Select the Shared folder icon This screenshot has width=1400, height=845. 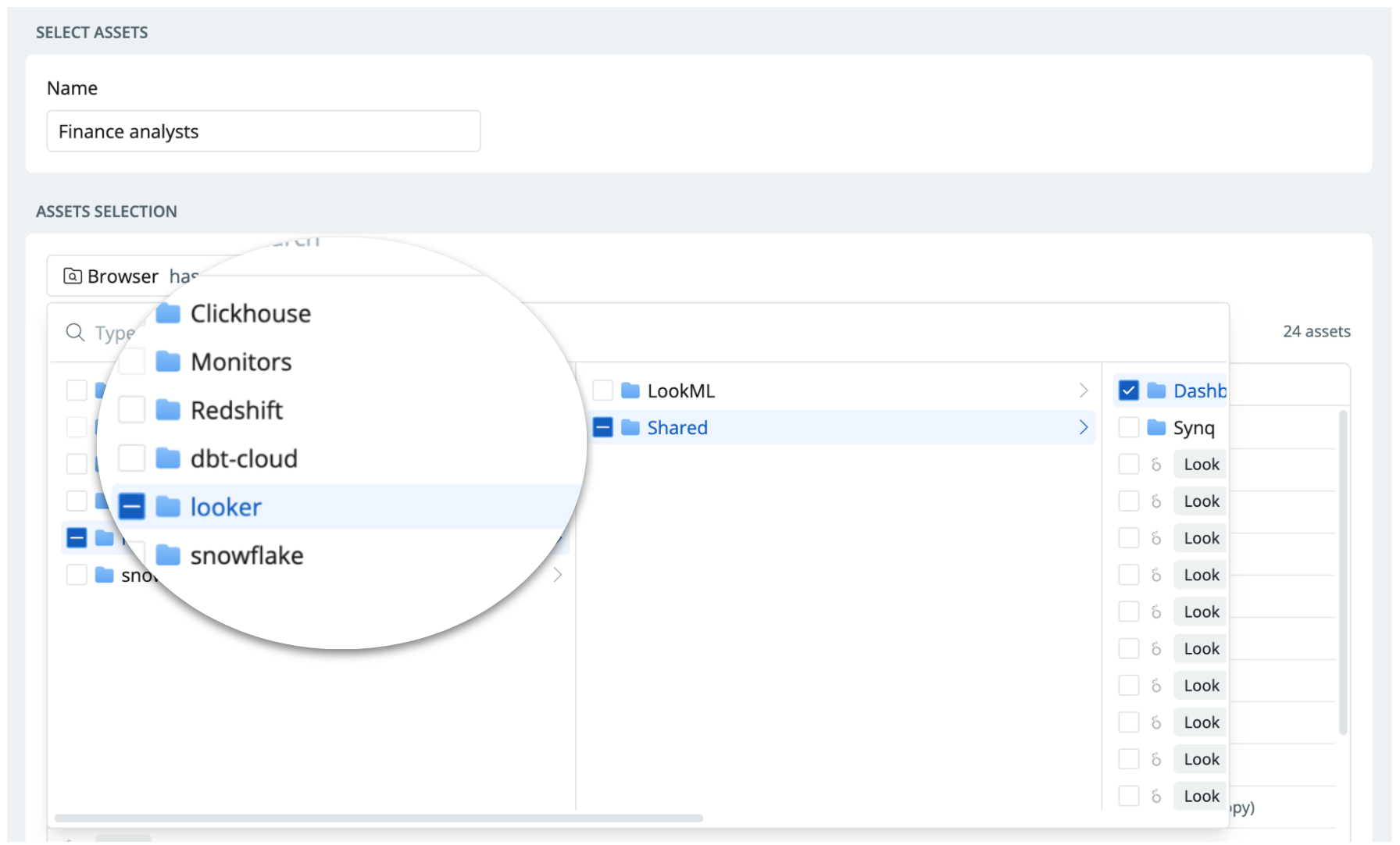pos(630,427)
